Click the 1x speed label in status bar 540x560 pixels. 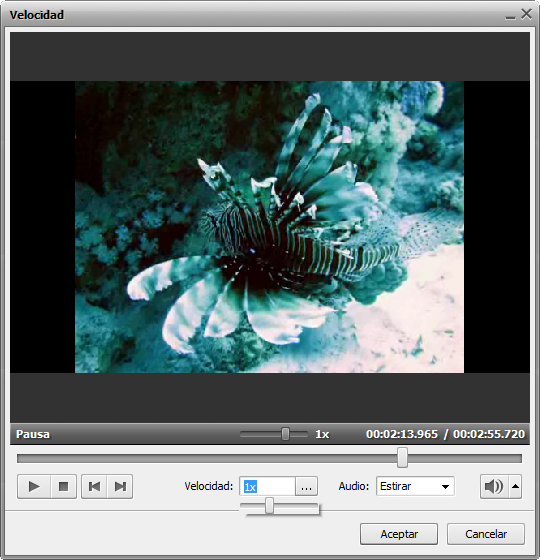tap(322, 434)
